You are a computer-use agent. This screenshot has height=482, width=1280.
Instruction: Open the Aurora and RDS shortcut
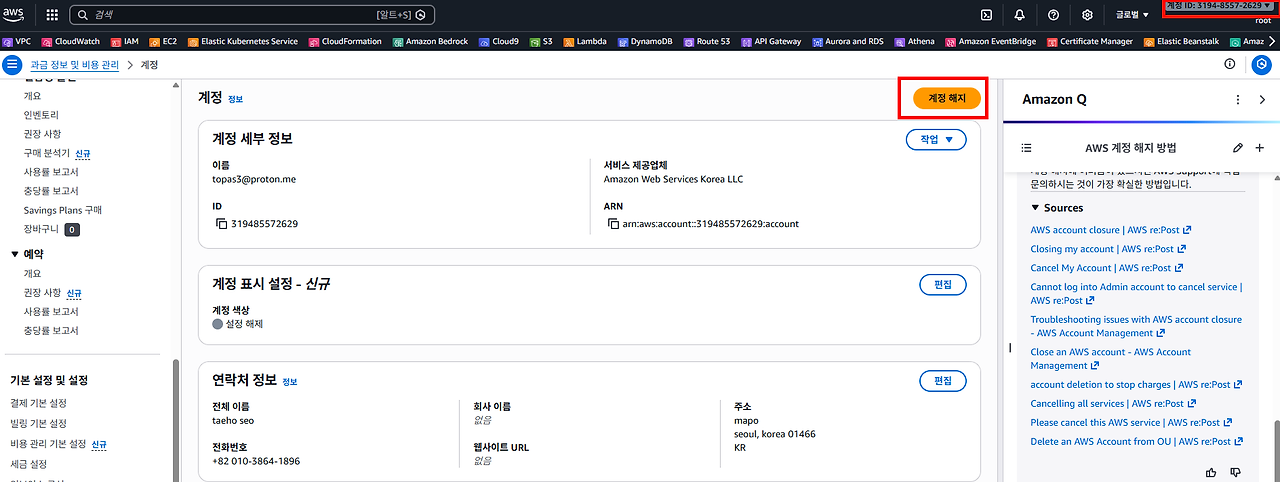click(x=848, y=42)
